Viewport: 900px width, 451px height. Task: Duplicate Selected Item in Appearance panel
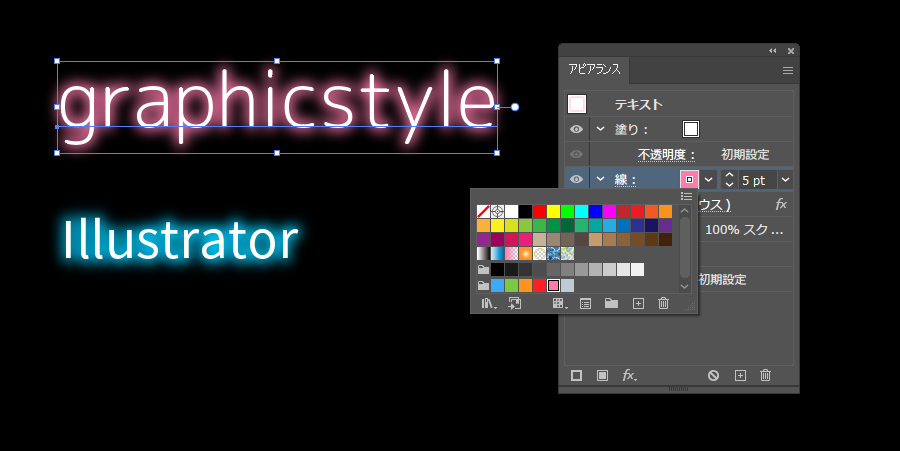[740, 375]
